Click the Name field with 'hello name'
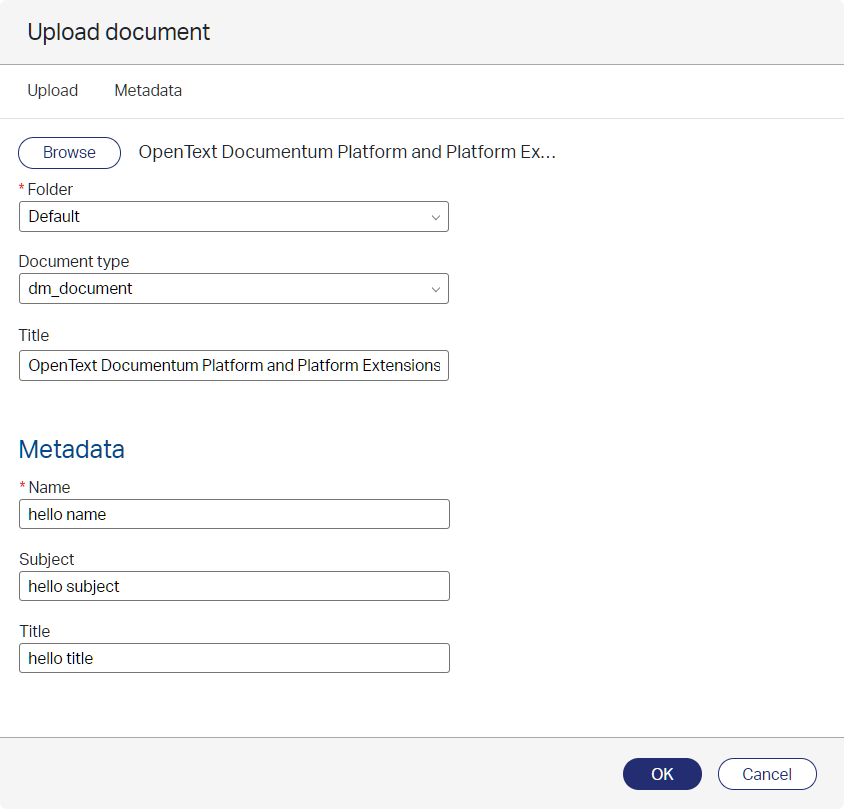 coord(234,514)
